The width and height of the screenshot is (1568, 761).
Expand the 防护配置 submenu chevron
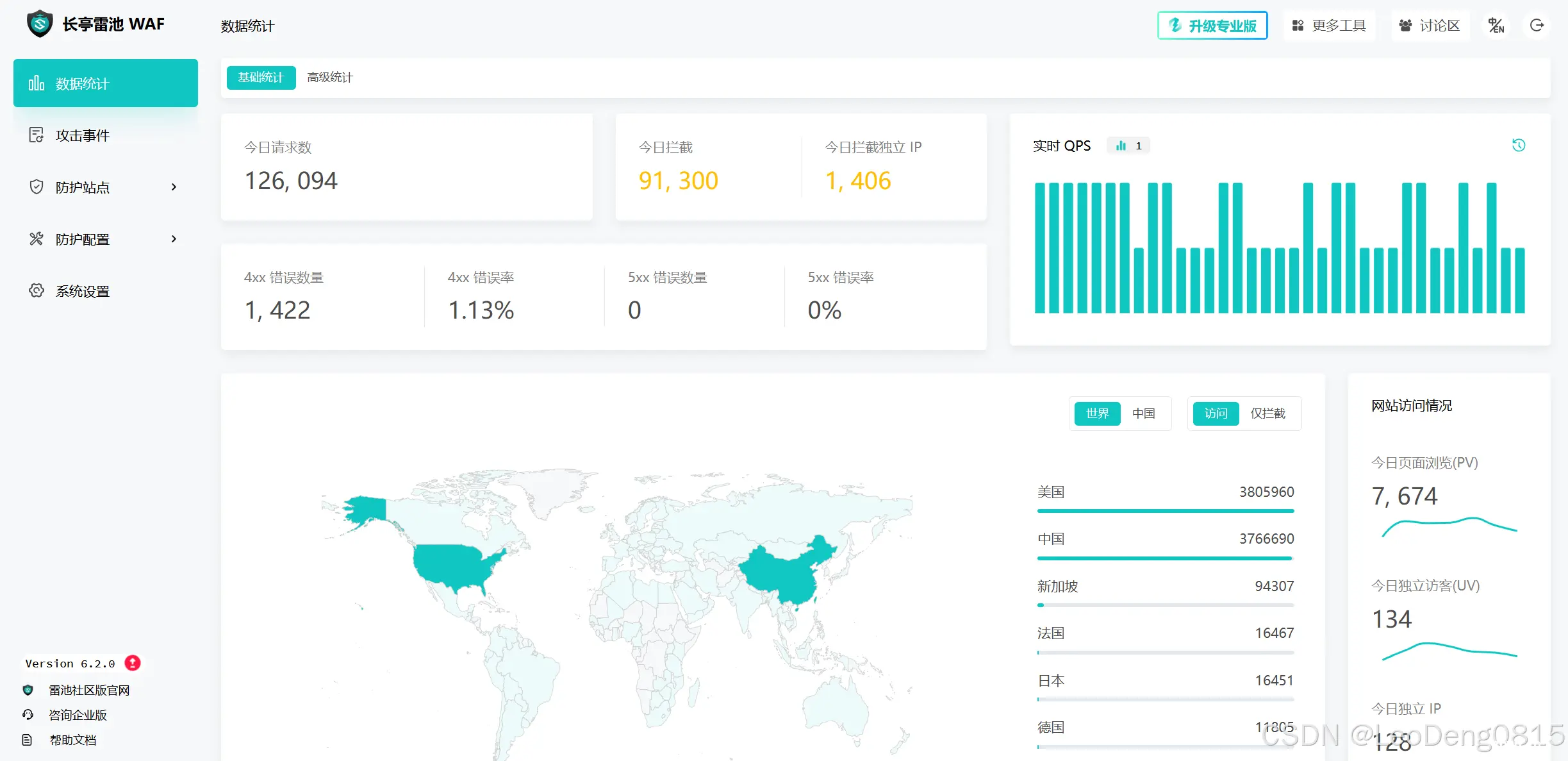pos(174,239)
